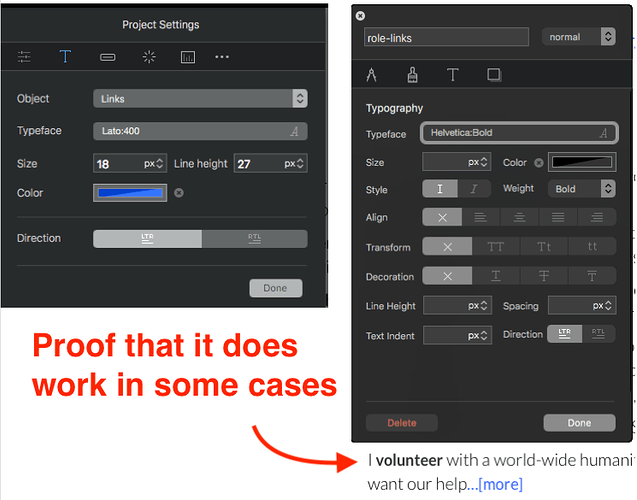Open the three-dots more options tab
Screen dimensions: 637x500
click(222, 57)
